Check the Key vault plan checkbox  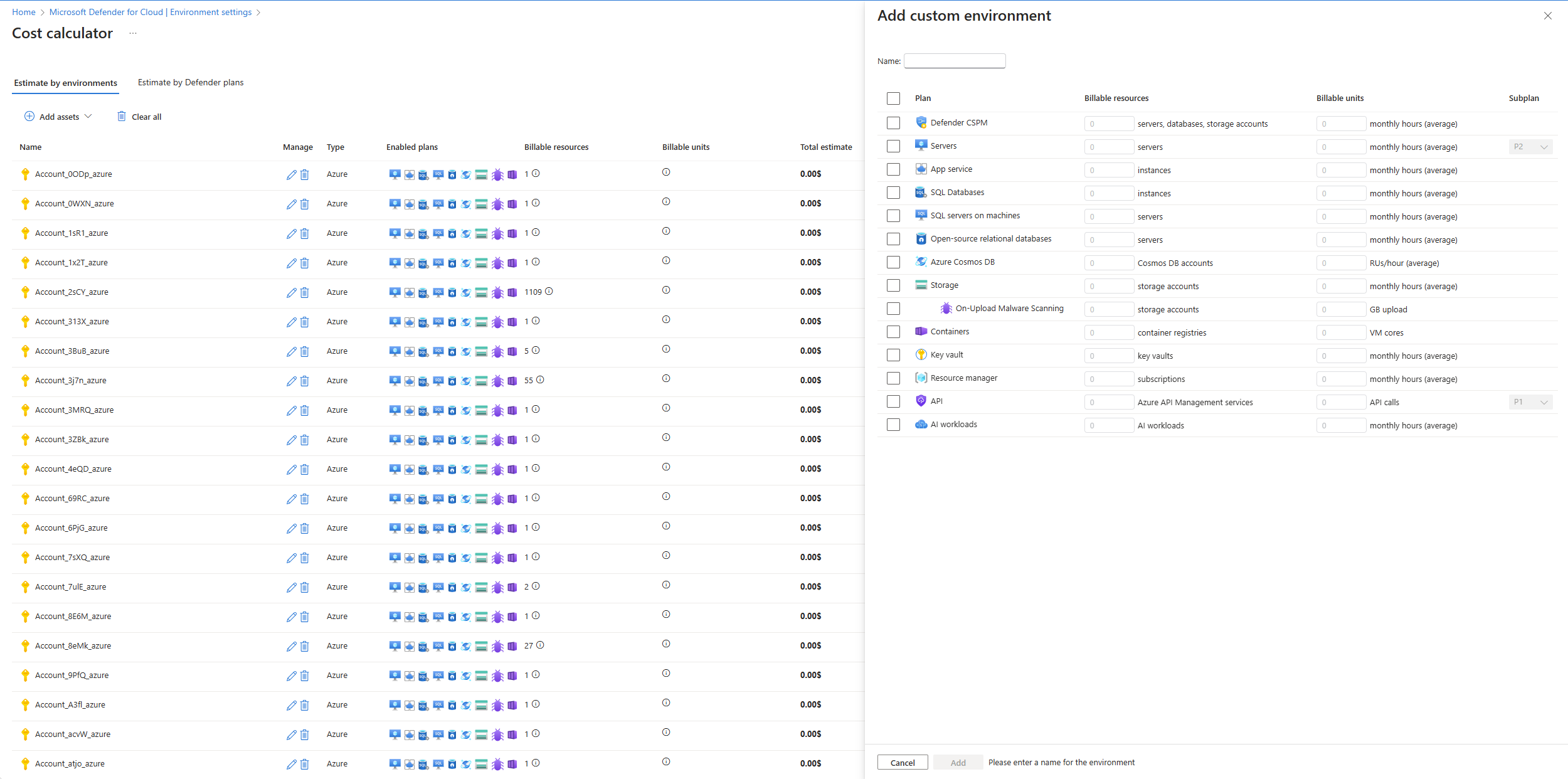(893, 355)
